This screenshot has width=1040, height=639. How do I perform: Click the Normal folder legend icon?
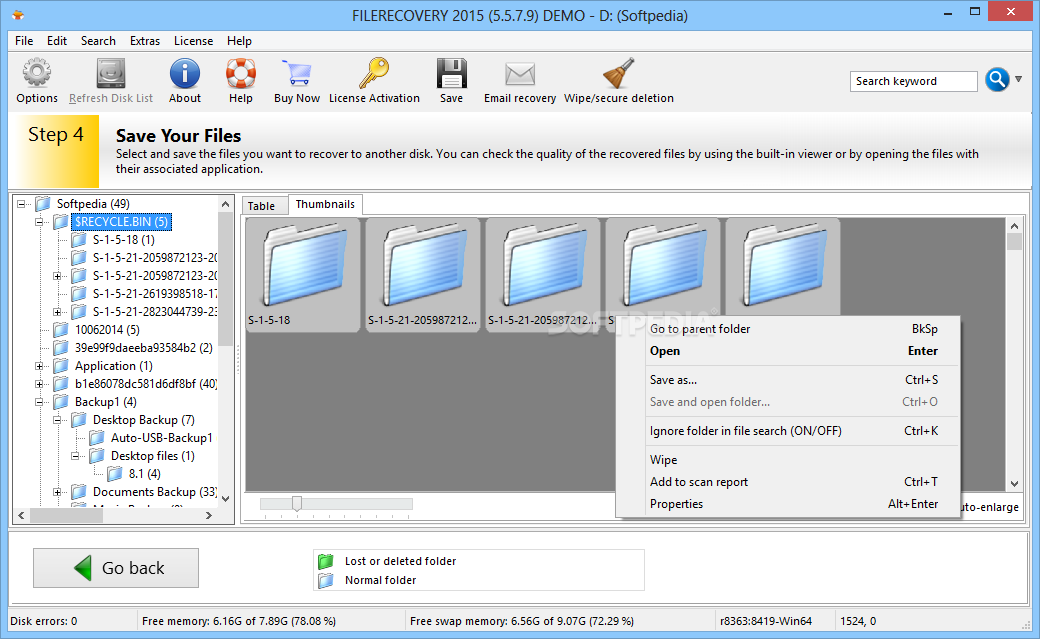(326, 581)
